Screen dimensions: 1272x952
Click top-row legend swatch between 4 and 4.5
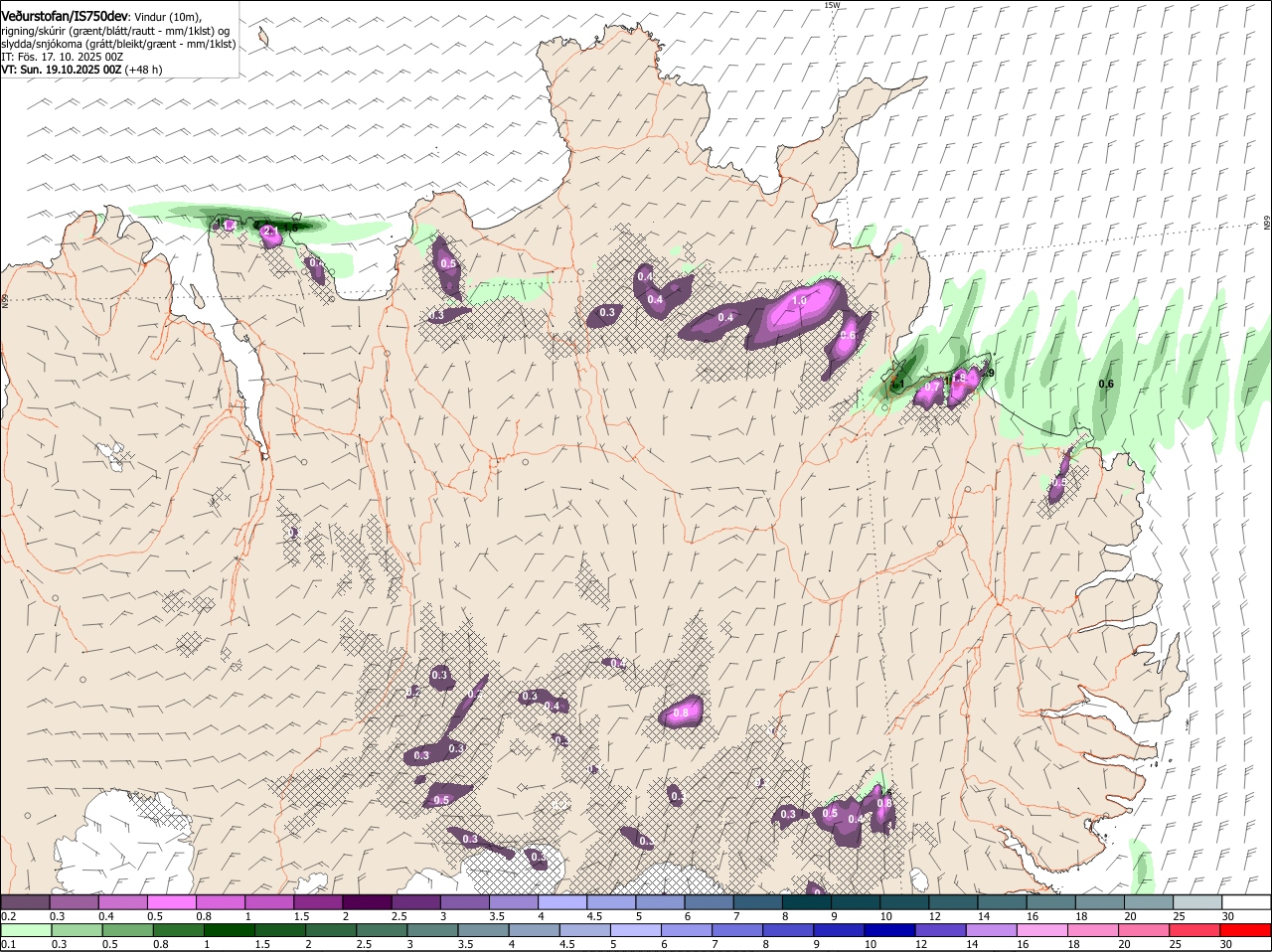point(561,901)
